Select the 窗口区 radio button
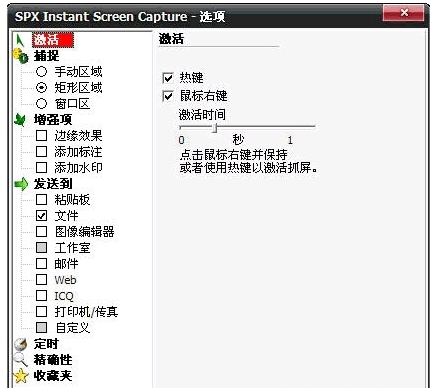This screenshot has width=430, height=388. click(x=41, y=103)
